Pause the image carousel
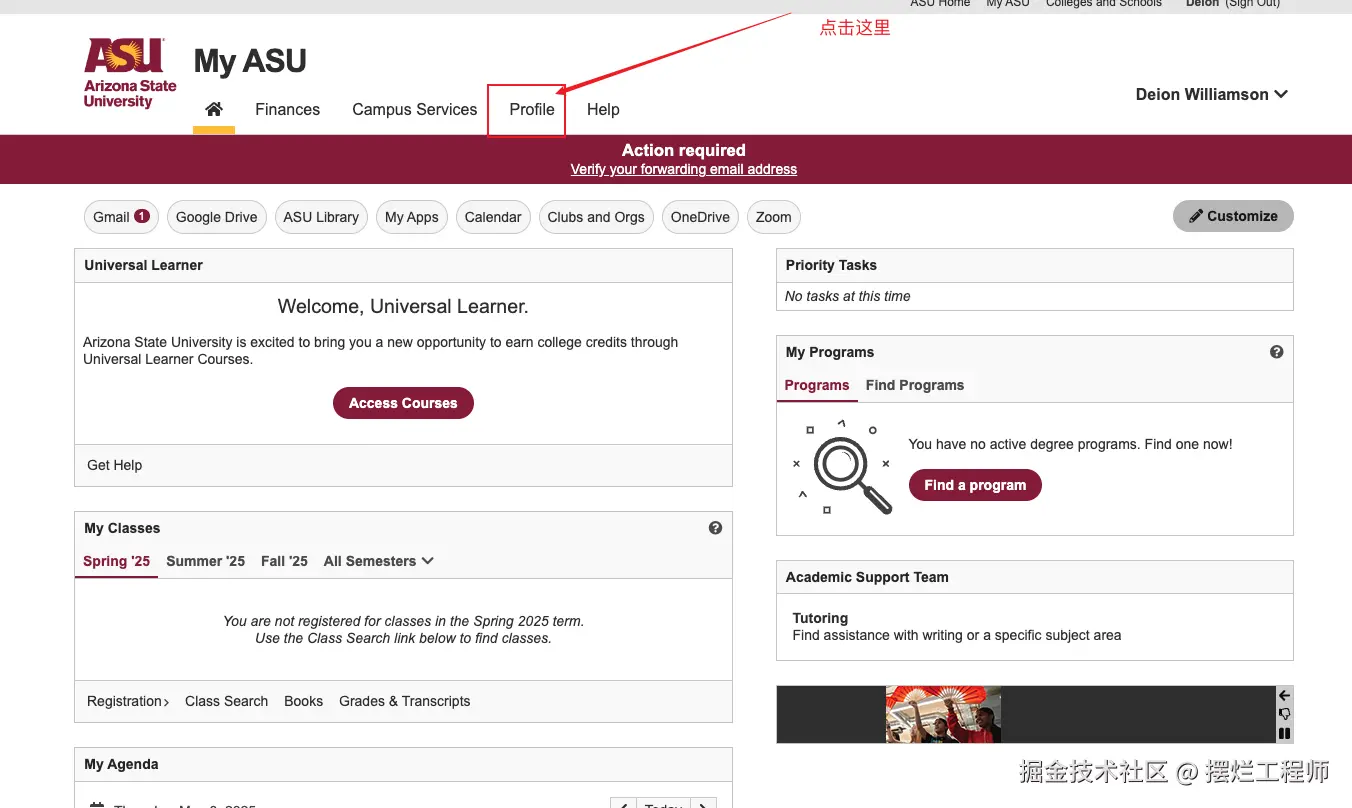 click(1284, 733)
